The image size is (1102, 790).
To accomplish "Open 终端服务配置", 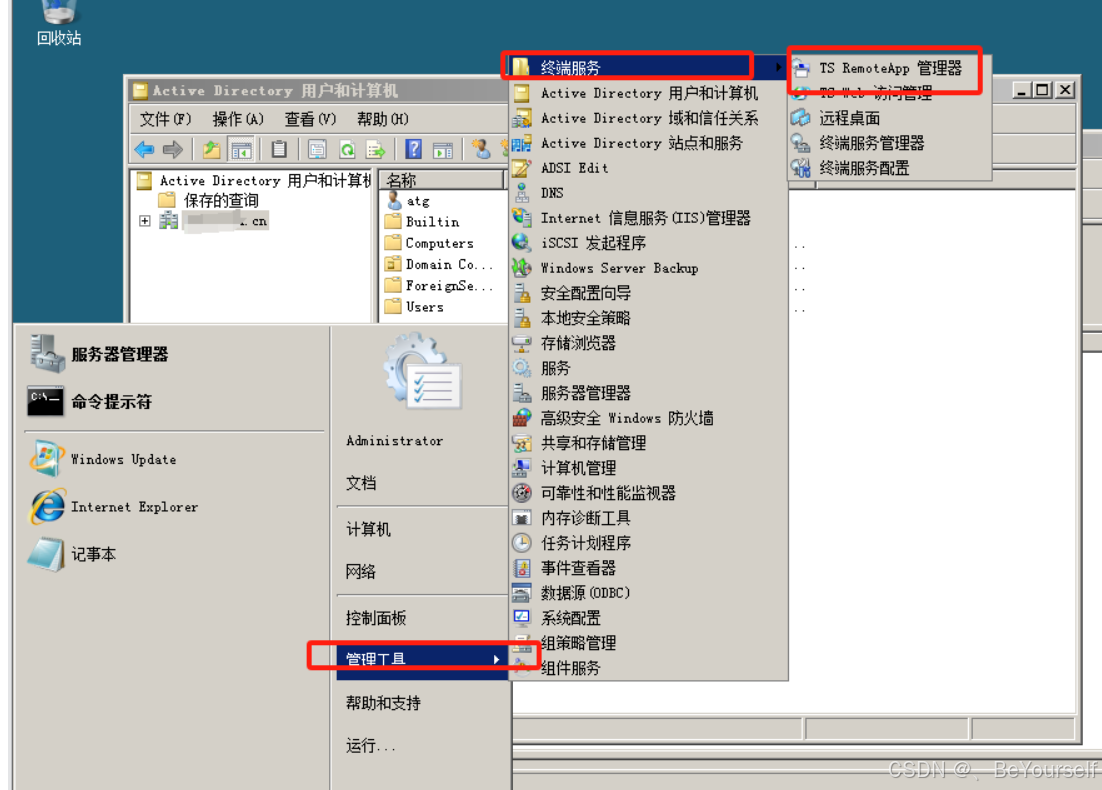I will pyautogui.click(x=890, y=168).
